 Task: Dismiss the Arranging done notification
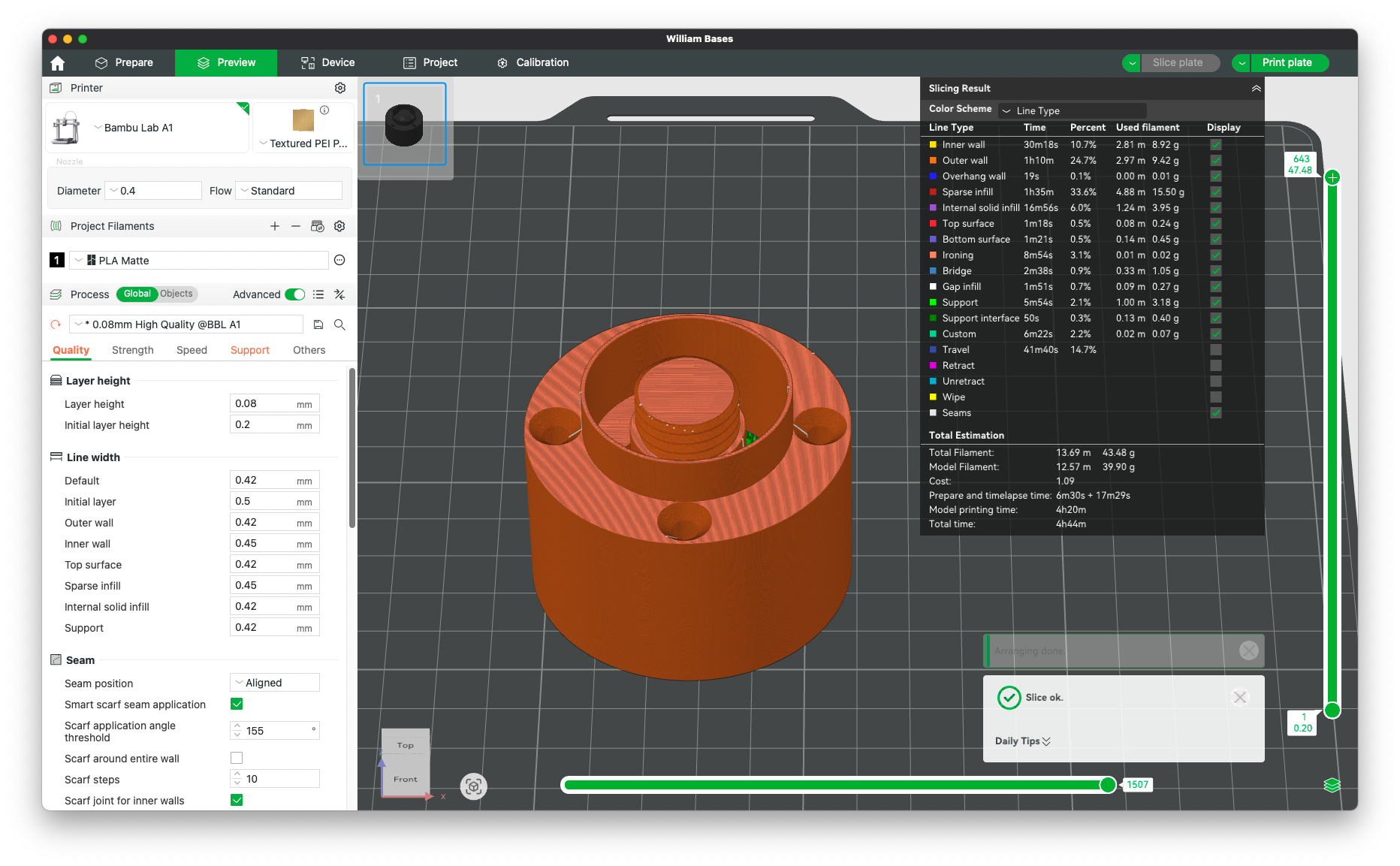[x=1248, y=650]
